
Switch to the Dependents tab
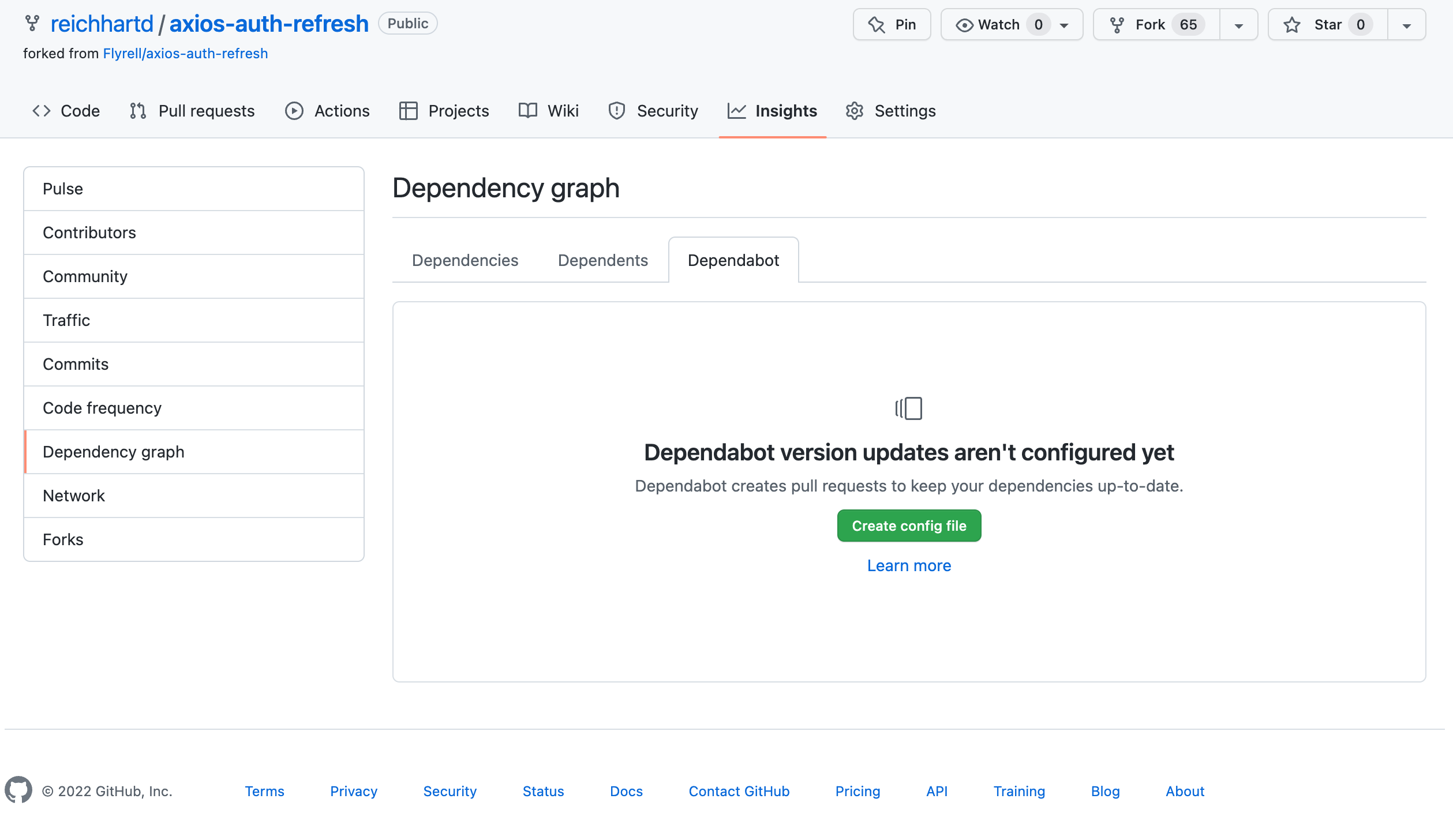(602, 260)
